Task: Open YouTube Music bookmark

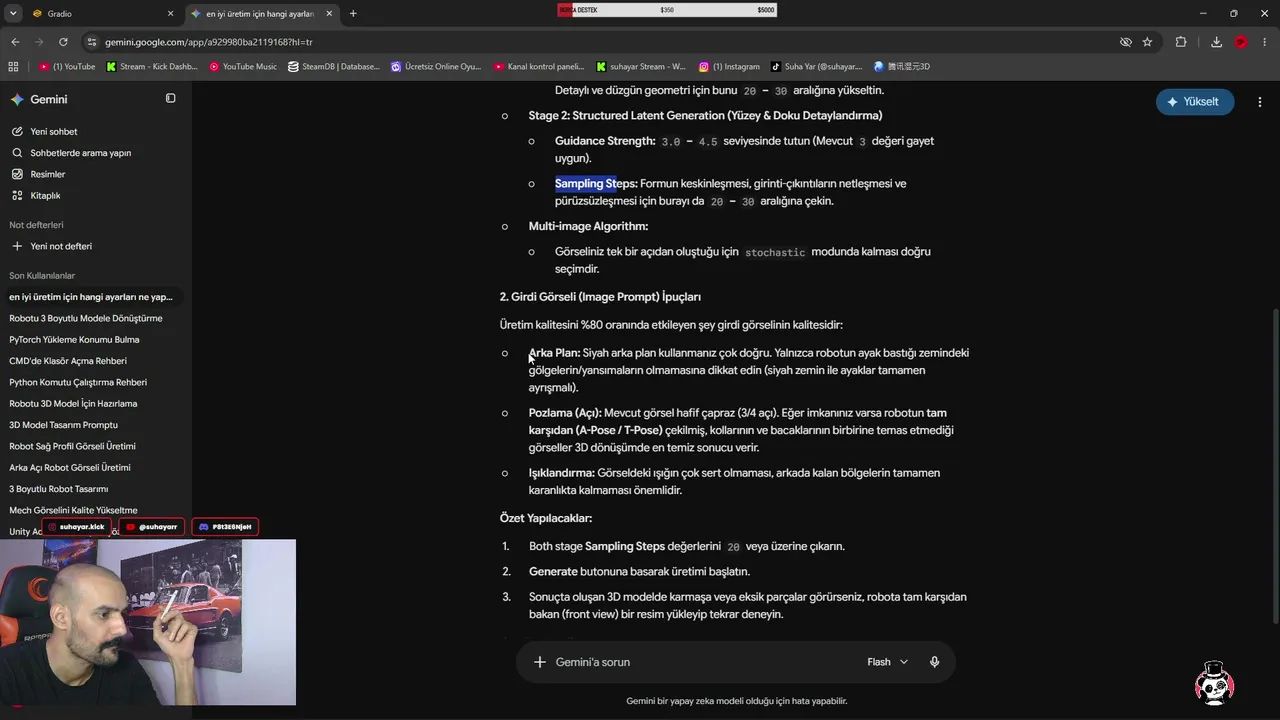Action: 243,67
